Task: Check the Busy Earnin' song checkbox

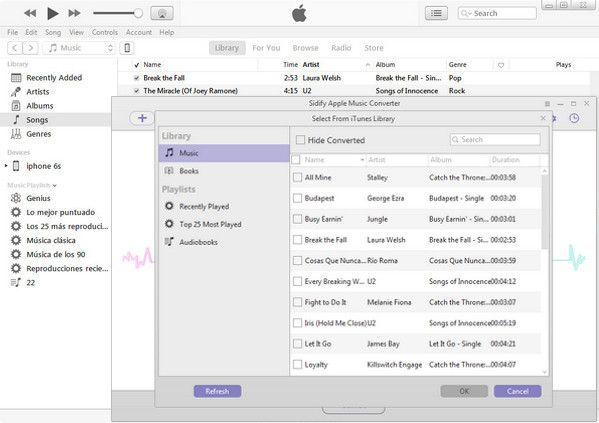Action: [297, 219]
